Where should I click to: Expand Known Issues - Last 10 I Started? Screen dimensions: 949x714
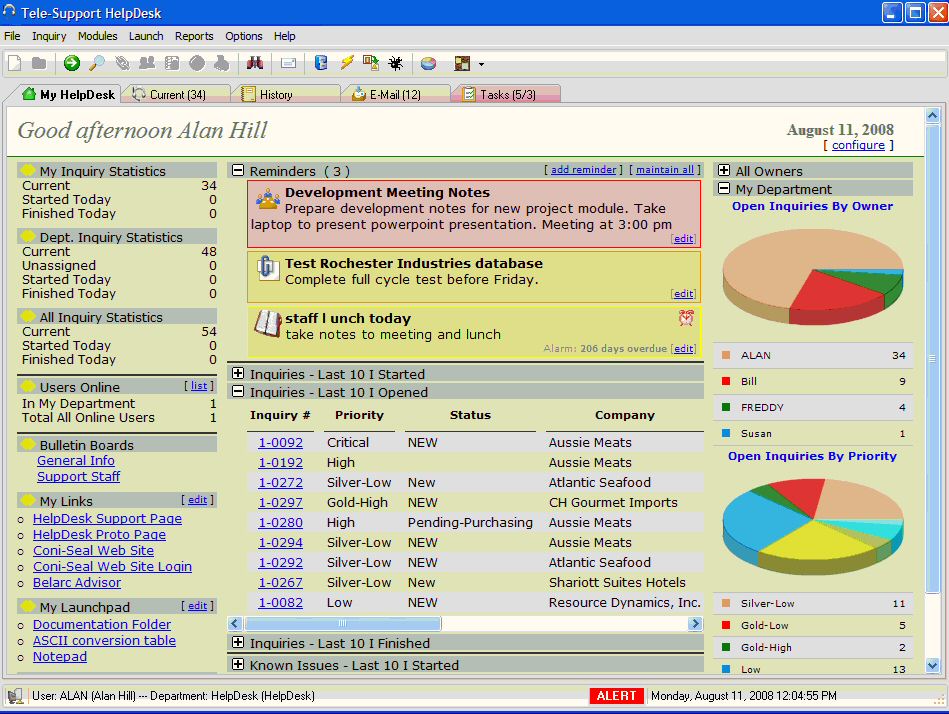[x=238, y=664]
